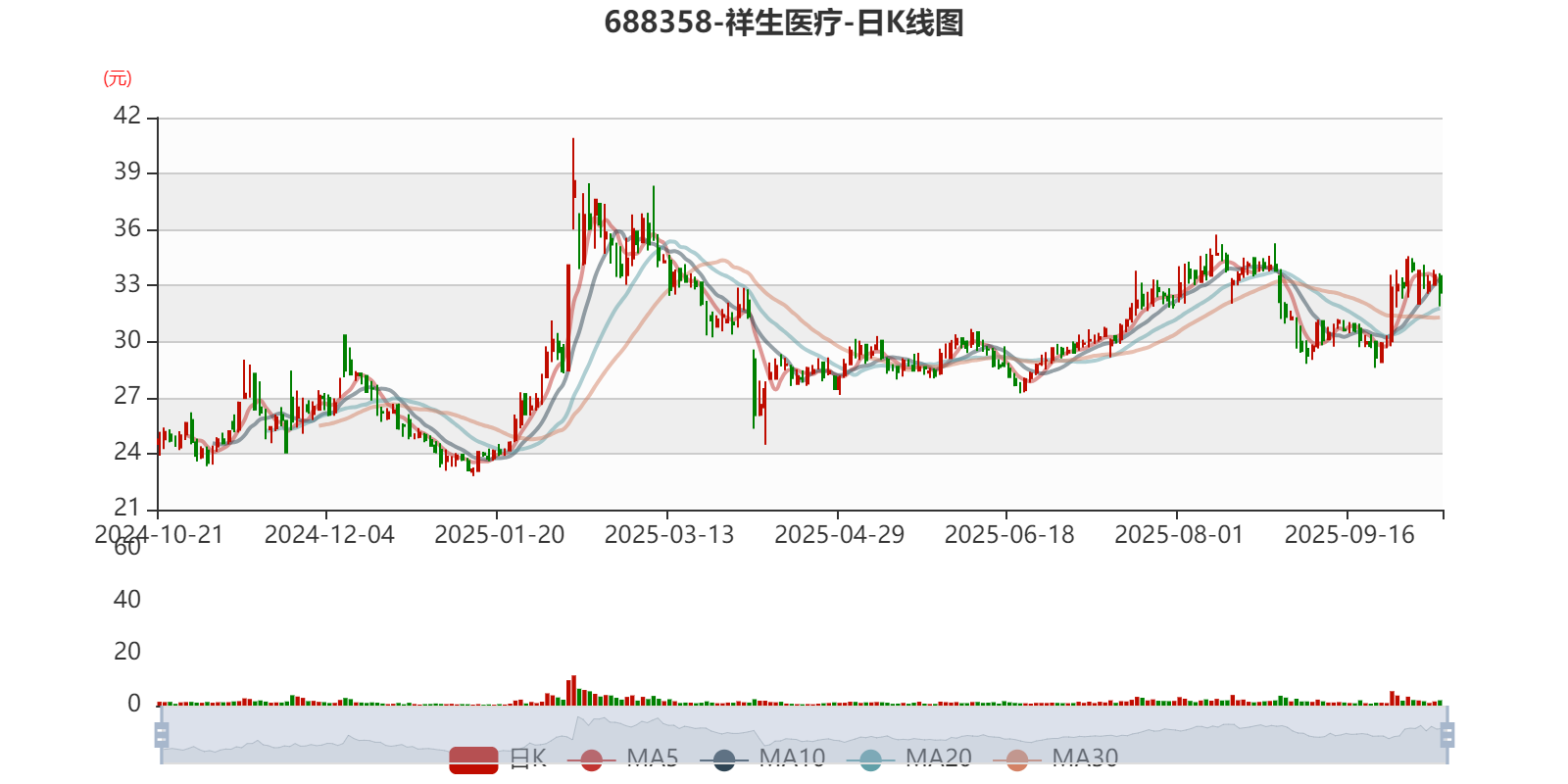
Task: Click the right handle of the zoom slider
Action: click(x=1446, y=734)
